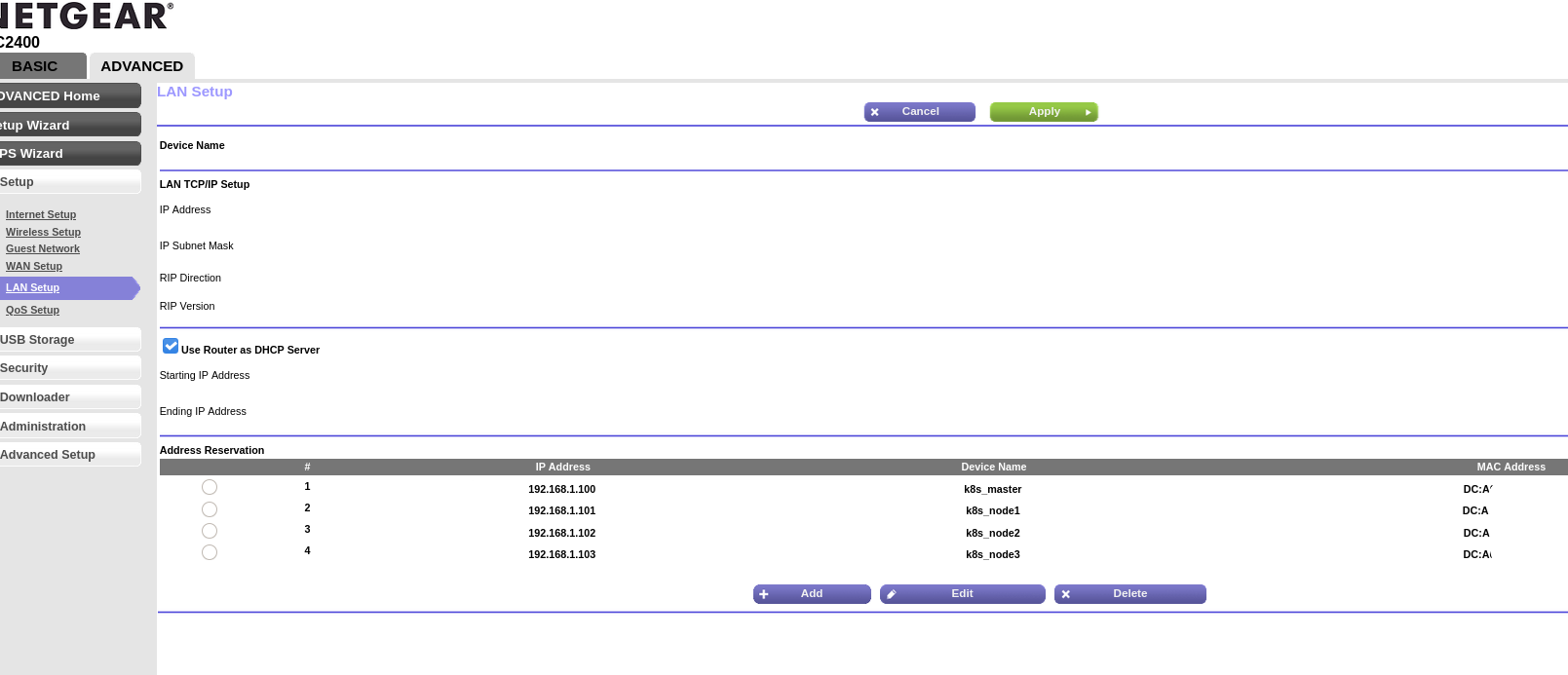Select radio button for k8s_node3 entry

pos(210,552)
